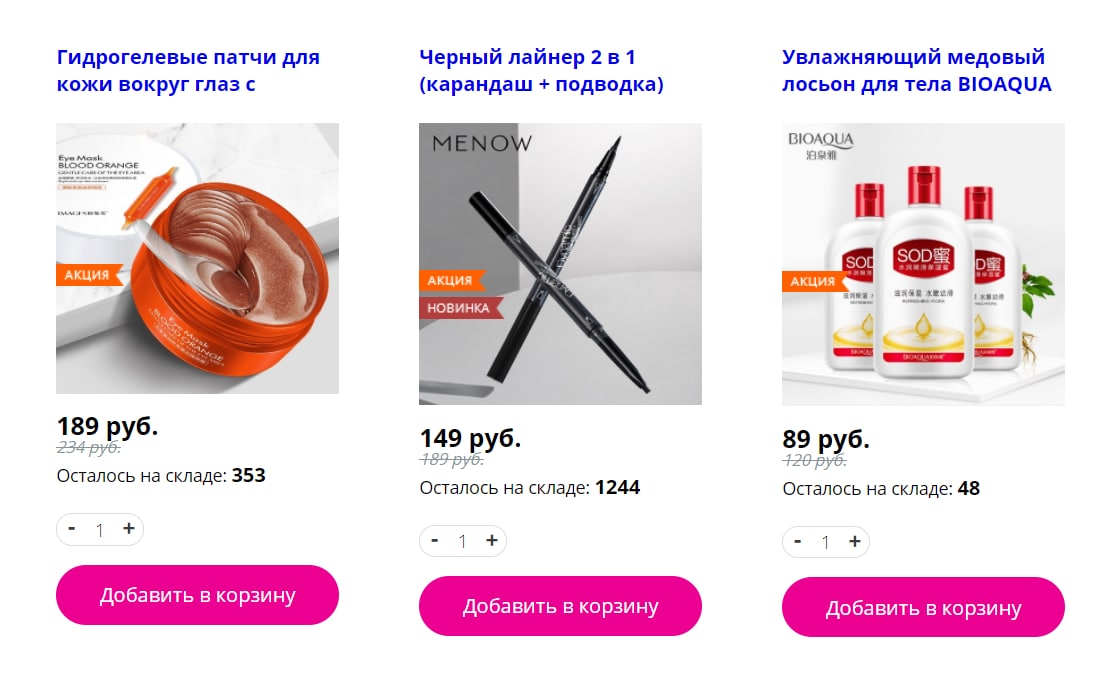Click plus button for black liner quantity
This screenshot has width=1106, height=681.
tap(492, 541)
